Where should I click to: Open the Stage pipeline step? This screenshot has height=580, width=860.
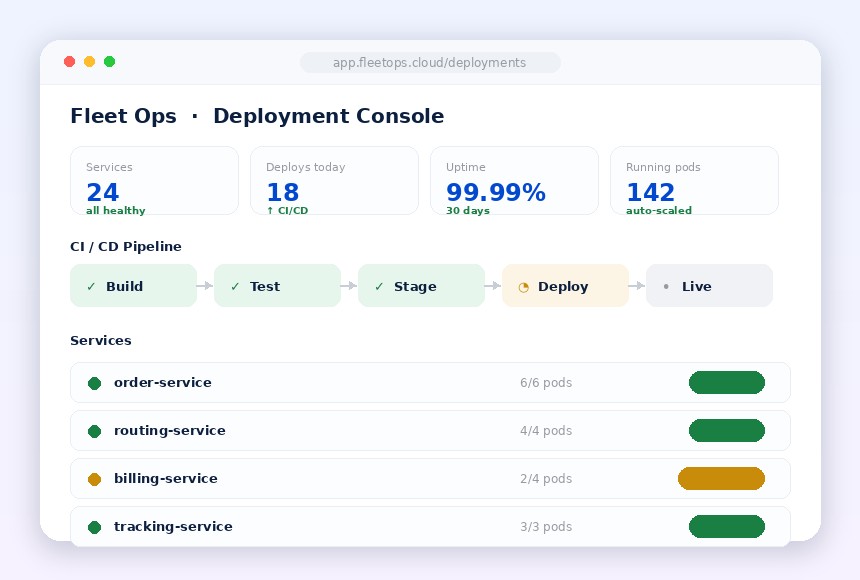421,285
